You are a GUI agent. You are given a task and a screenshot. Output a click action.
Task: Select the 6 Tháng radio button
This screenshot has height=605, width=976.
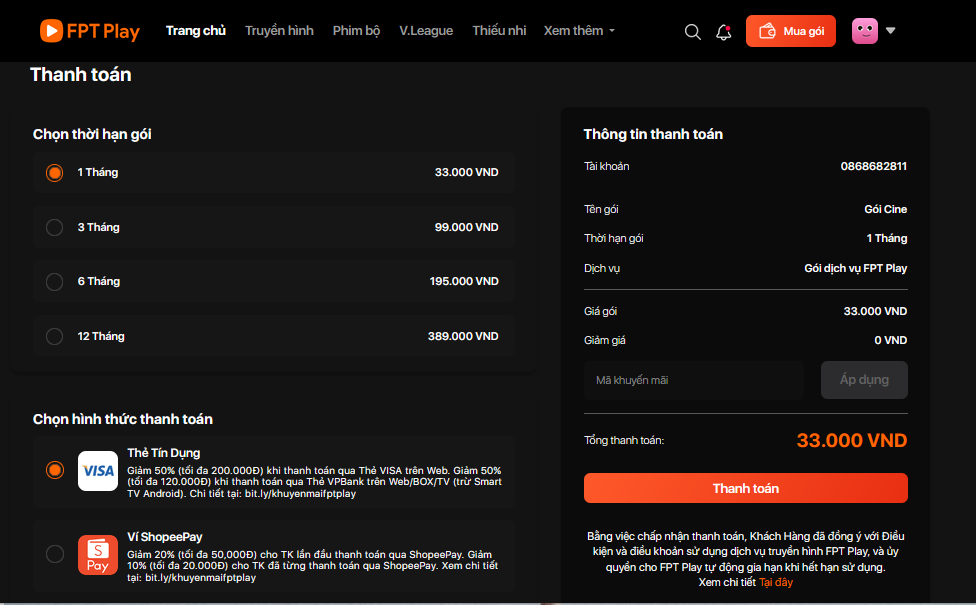pos(54,281)
